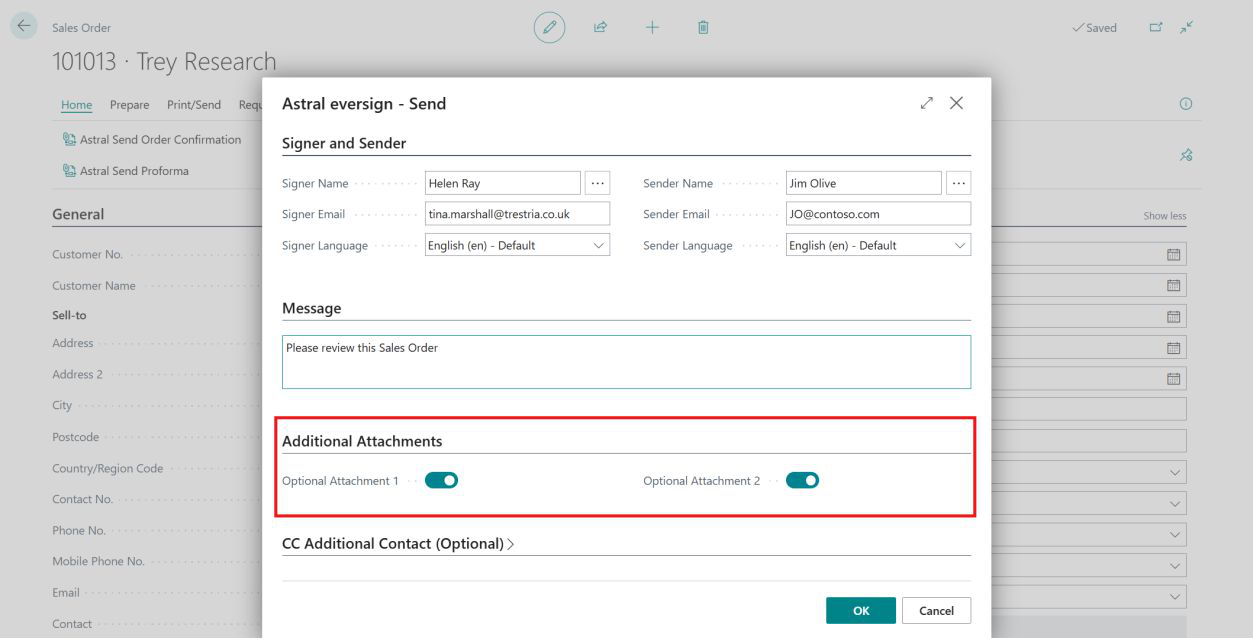Open the Signer Language dropdown
This screenshot has height=638, width=1253.
pos(600,244)
